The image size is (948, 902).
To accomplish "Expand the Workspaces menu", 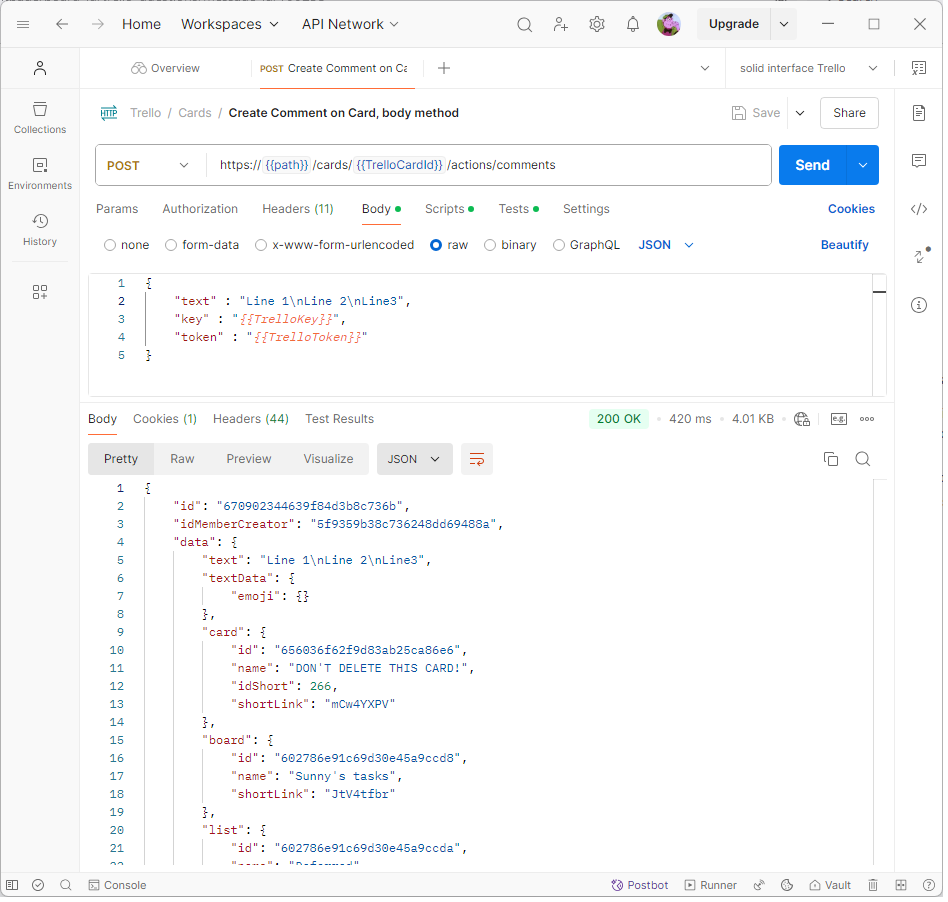I will 229,24.
